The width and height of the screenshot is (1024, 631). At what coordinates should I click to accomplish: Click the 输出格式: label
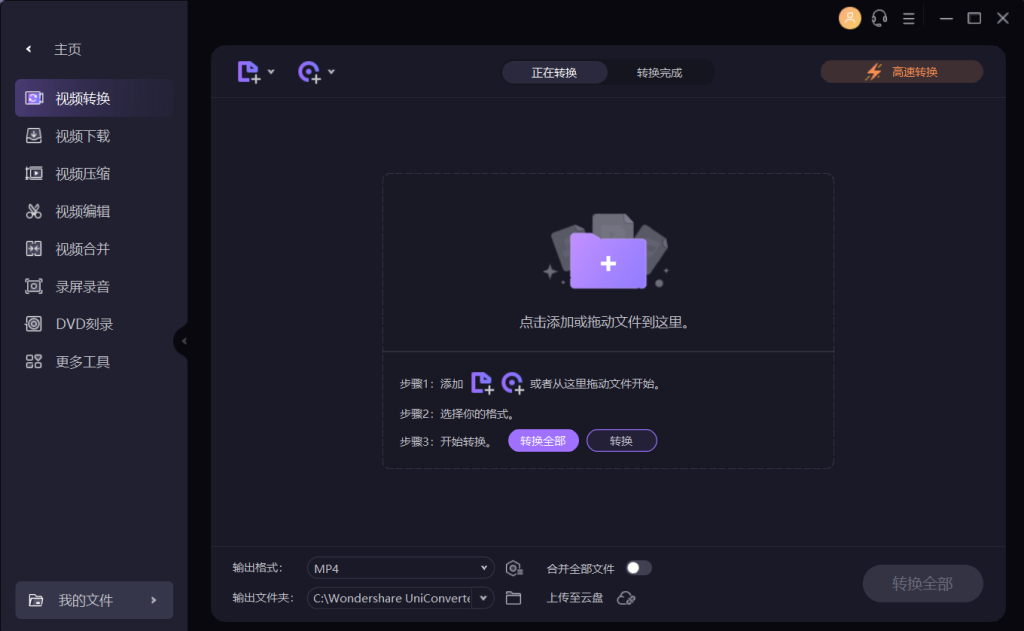click(257, 568)
